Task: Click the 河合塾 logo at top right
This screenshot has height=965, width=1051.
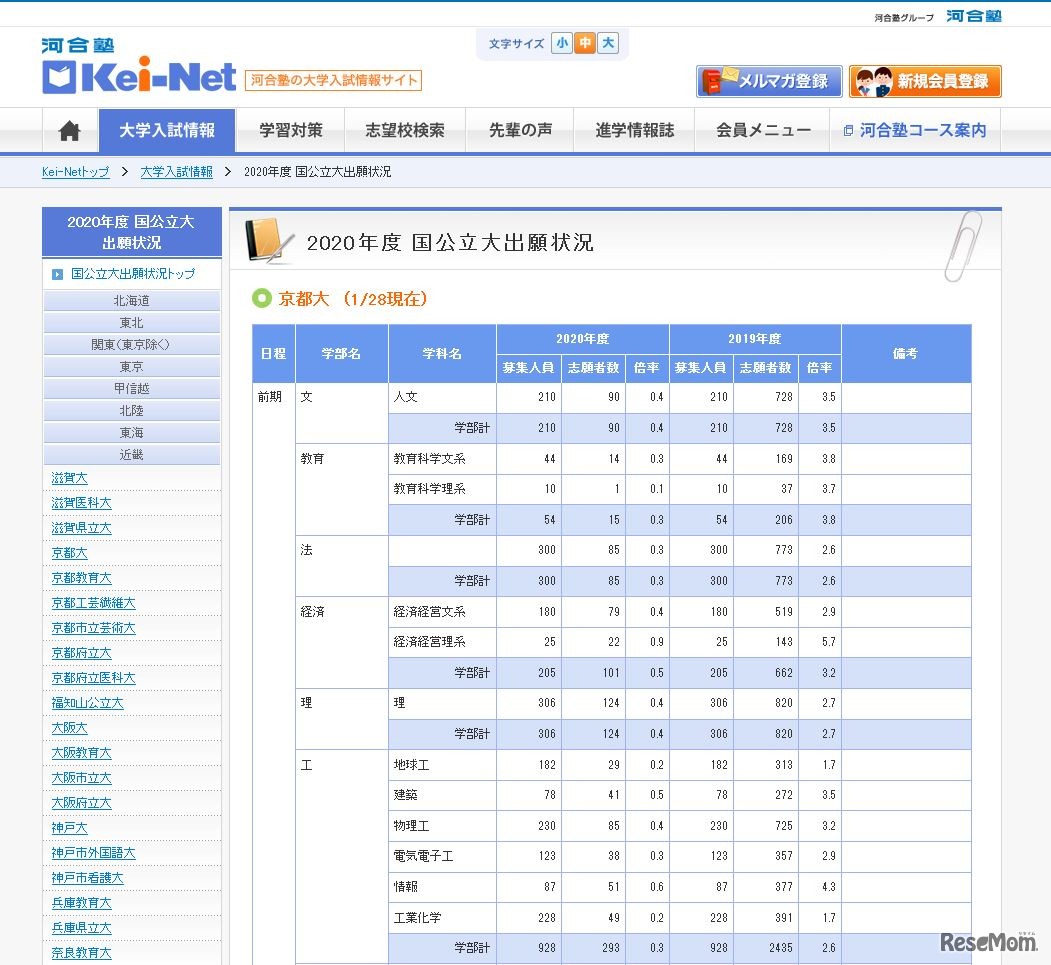Action: tap(974, 16)
